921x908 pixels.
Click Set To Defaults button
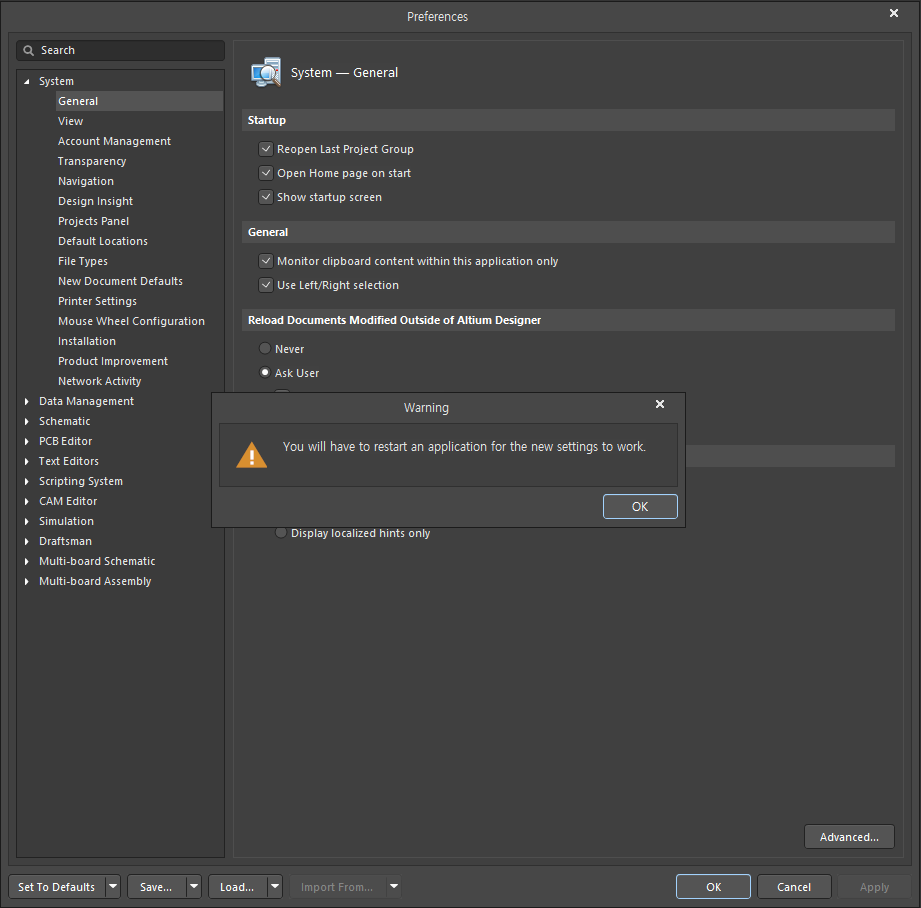[57, 886]
